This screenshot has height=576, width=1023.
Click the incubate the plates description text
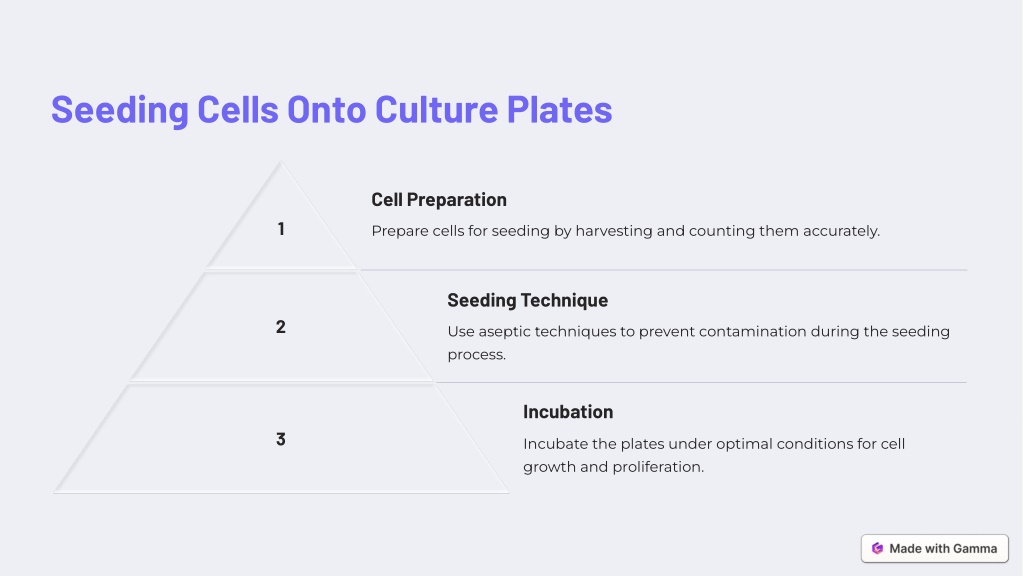(714, 455)
